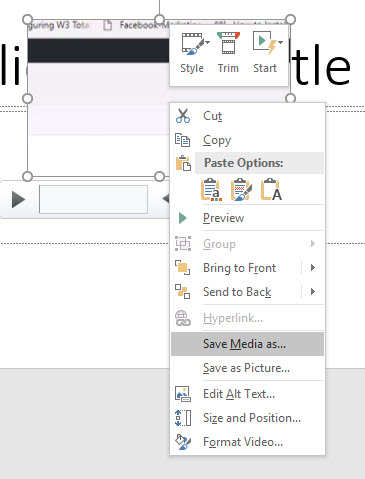Expand the Send to Back submenu arrow
Image resolution: width=365 pixels, height=479 pixels.
click(313, 292)
